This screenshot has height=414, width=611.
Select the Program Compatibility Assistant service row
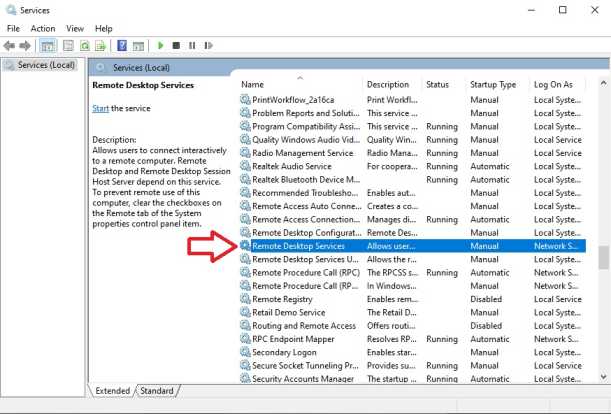(412, 126)
